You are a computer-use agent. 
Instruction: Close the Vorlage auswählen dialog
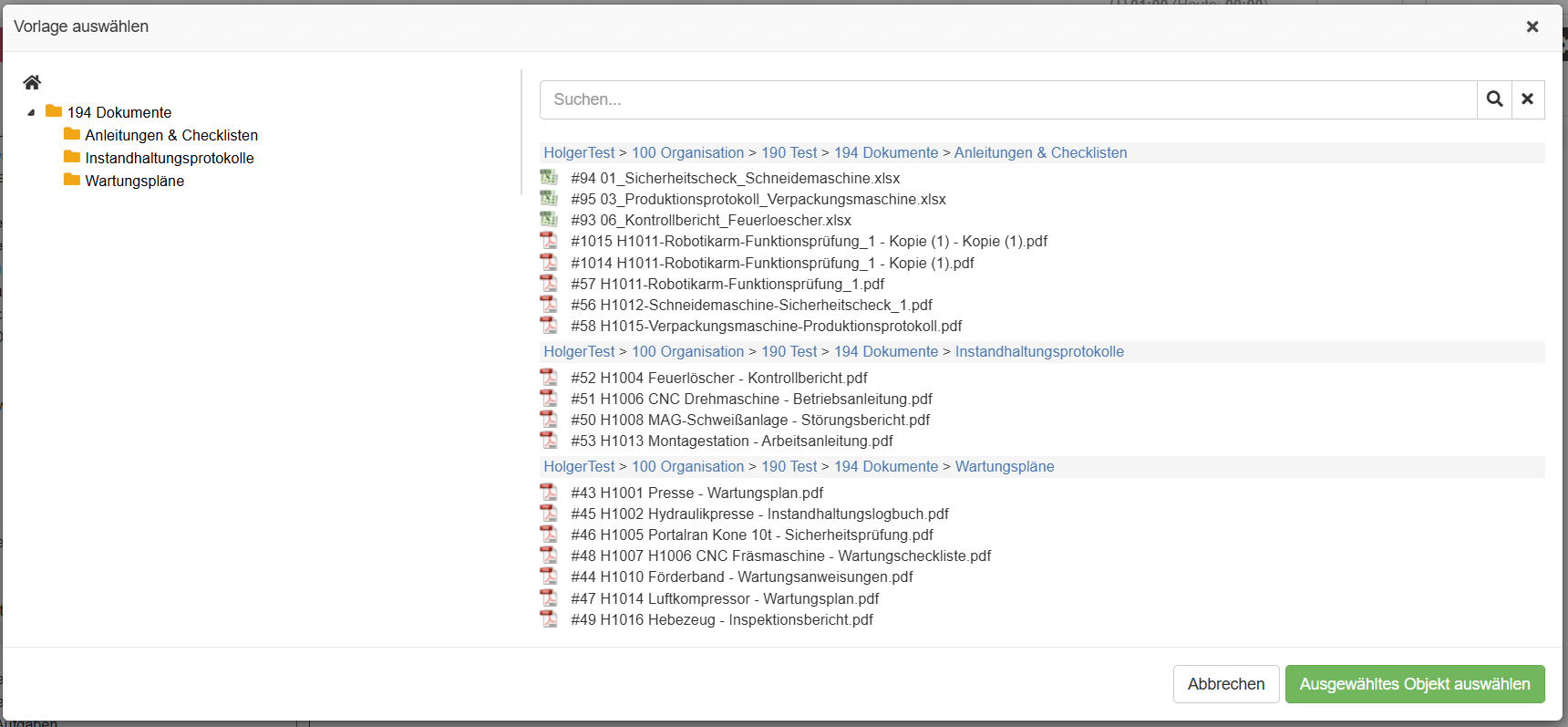(x=1532, y=26)
